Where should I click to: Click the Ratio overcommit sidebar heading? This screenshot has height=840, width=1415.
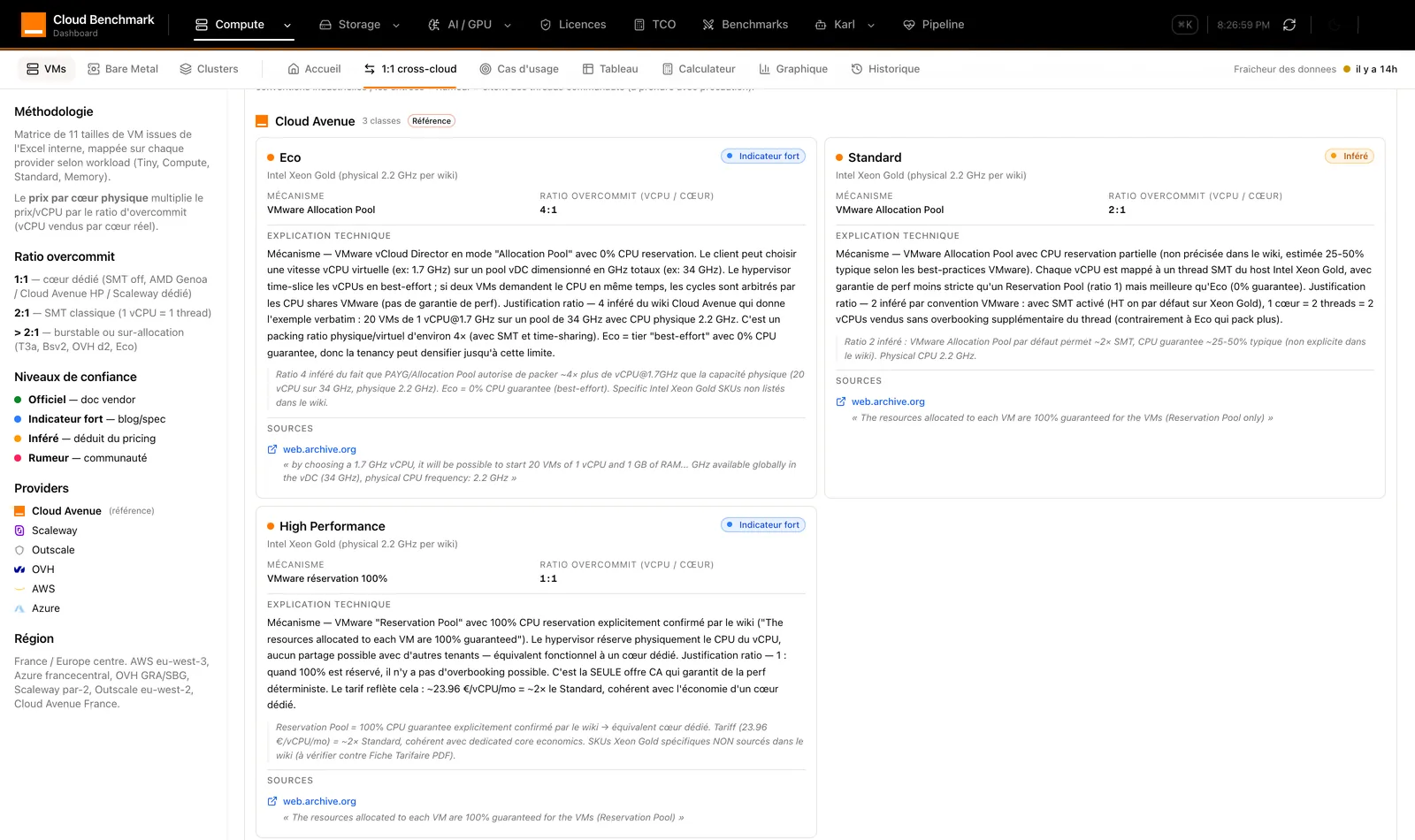coord(65,256)
